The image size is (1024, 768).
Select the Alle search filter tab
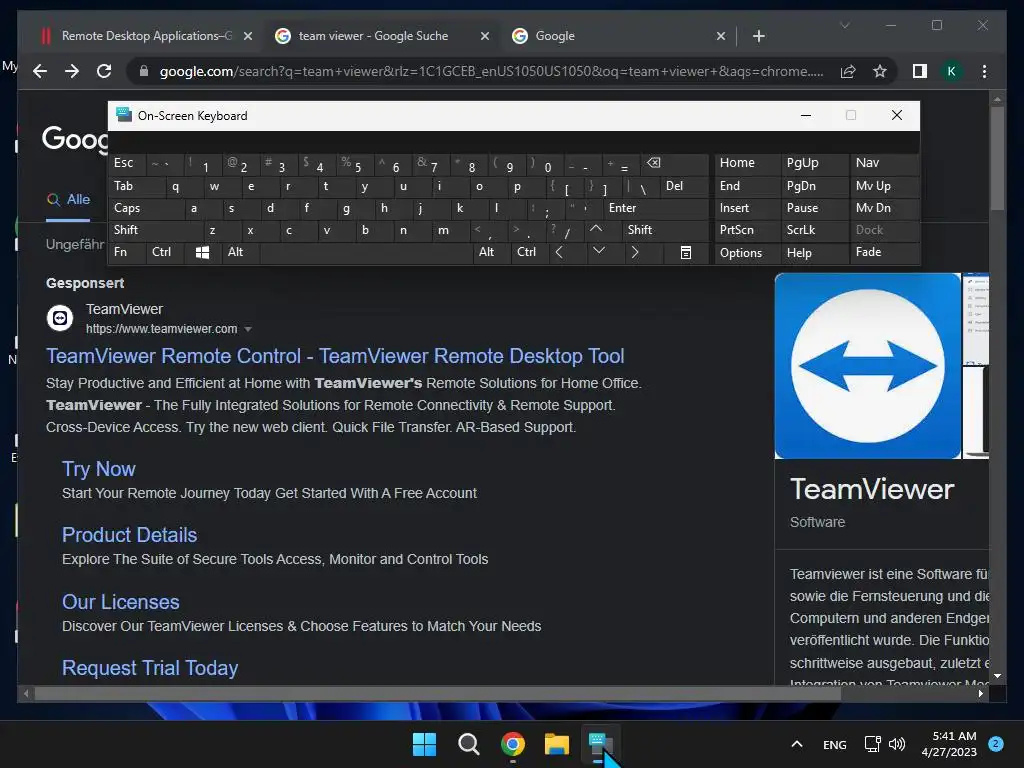pyautogui.click(x=68, y=199)
